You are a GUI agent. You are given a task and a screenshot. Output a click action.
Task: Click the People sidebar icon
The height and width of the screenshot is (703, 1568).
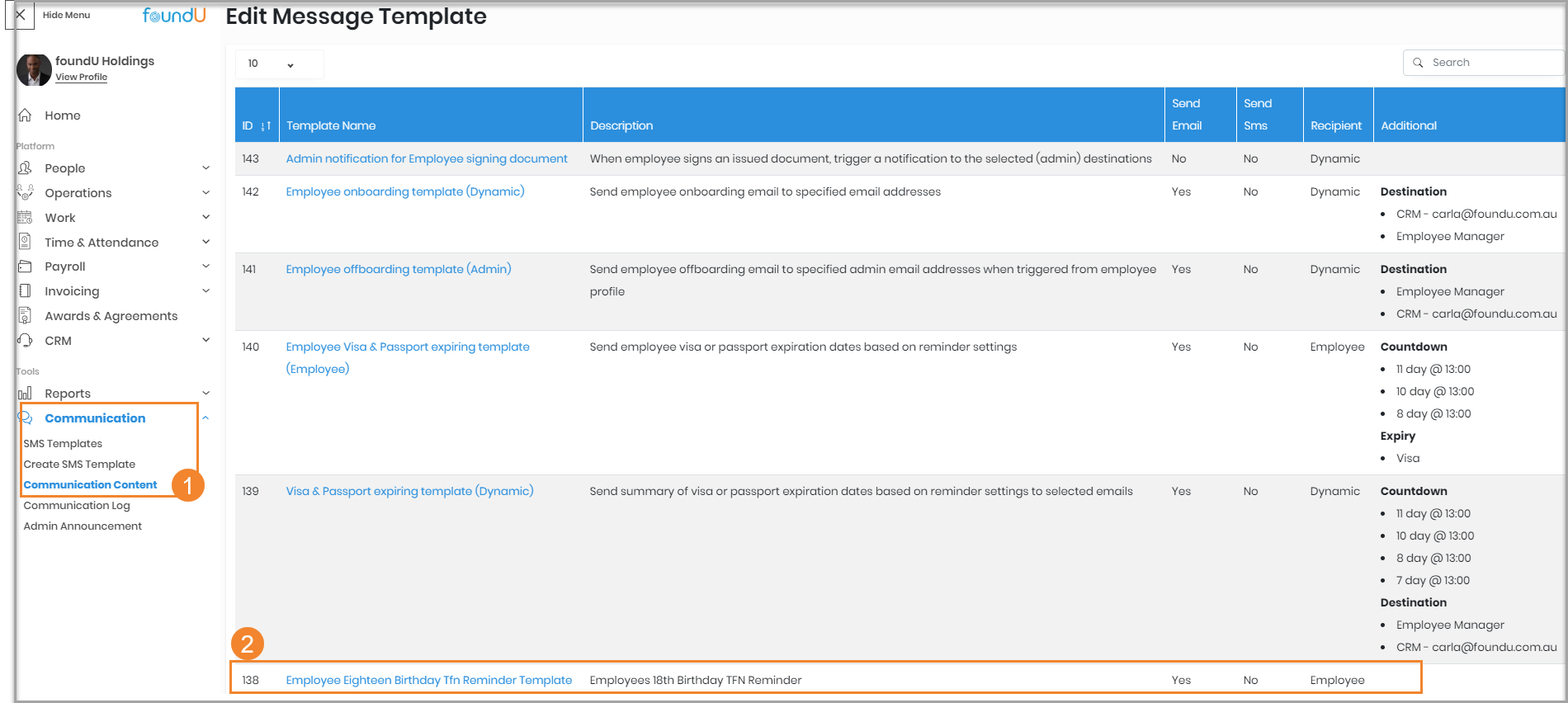point(26,168)
